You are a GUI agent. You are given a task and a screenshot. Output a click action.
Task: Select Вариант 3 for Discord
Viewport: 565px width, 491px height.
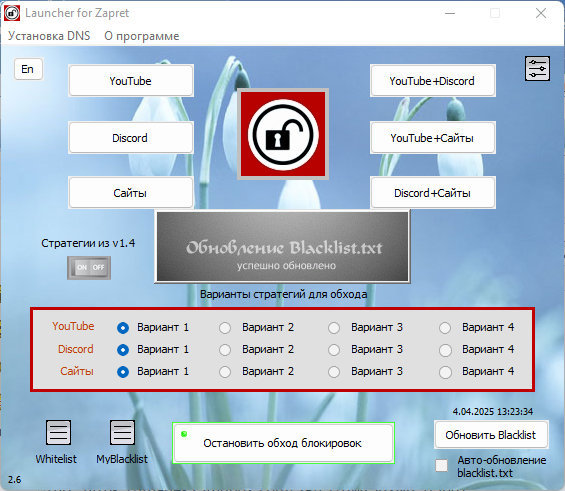pos(334,350)
